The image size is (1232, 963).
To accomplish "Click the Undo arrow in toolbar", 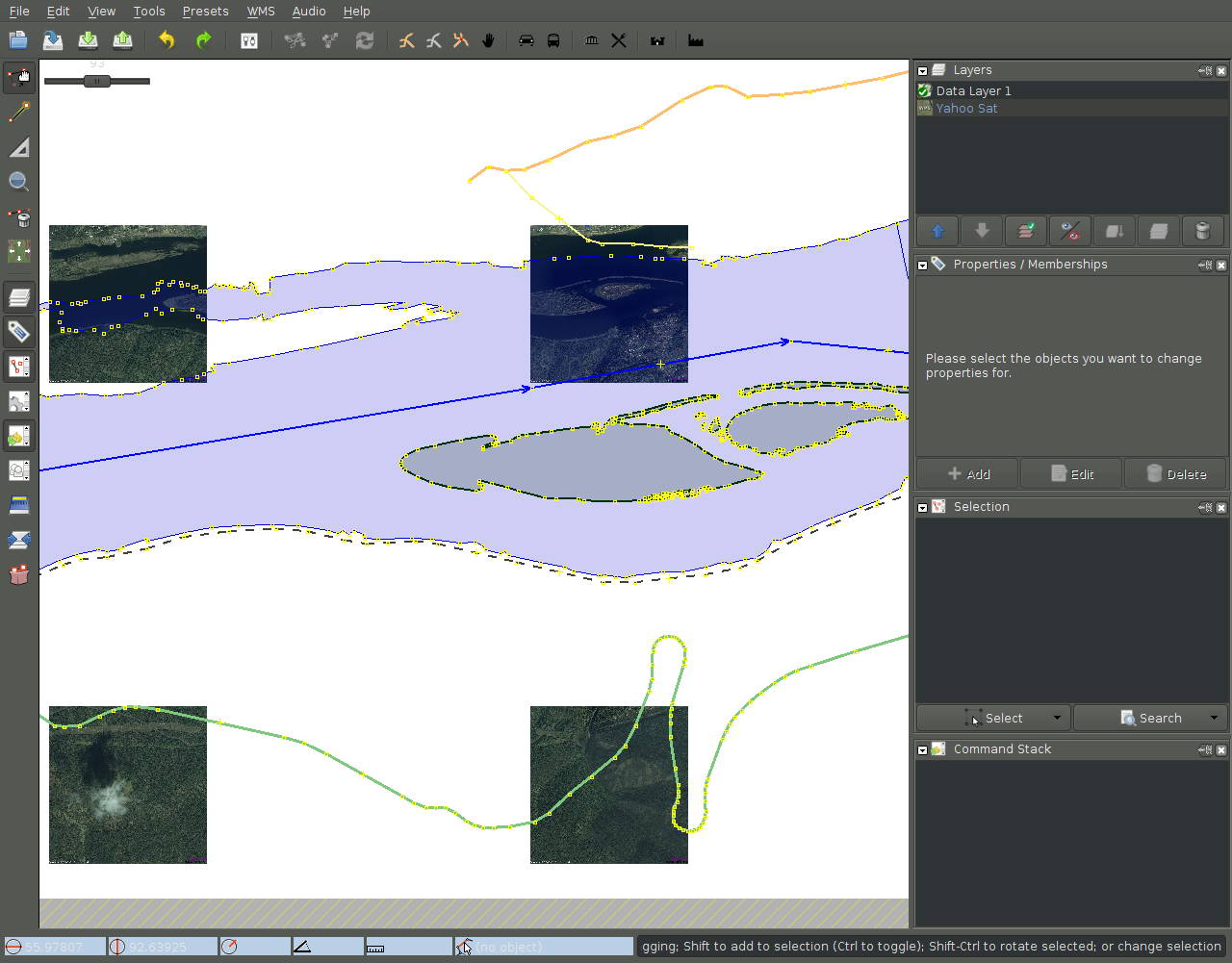I will click(167, 40).
